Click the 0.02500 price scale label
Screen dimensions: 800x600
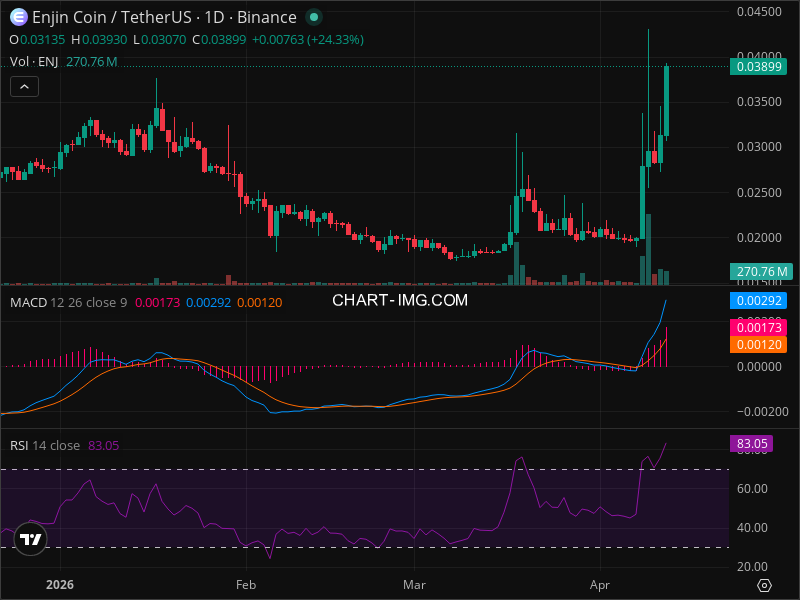(759, 193)
